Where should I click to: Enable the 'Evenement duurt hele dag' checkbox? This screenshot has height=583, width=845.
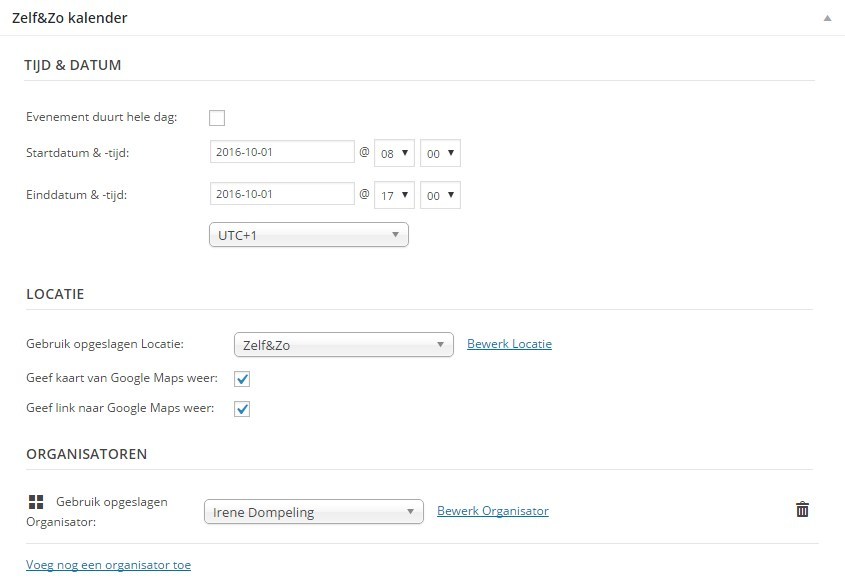coord(217,117)
